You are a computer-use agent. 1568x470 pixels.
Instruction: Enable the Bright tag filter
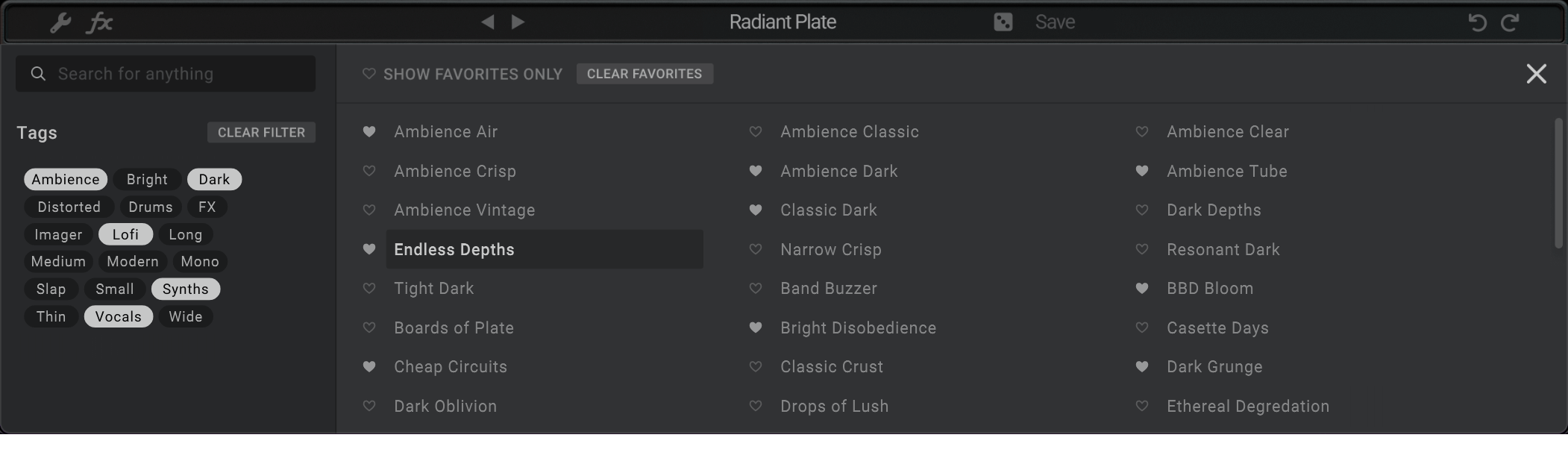147,180
